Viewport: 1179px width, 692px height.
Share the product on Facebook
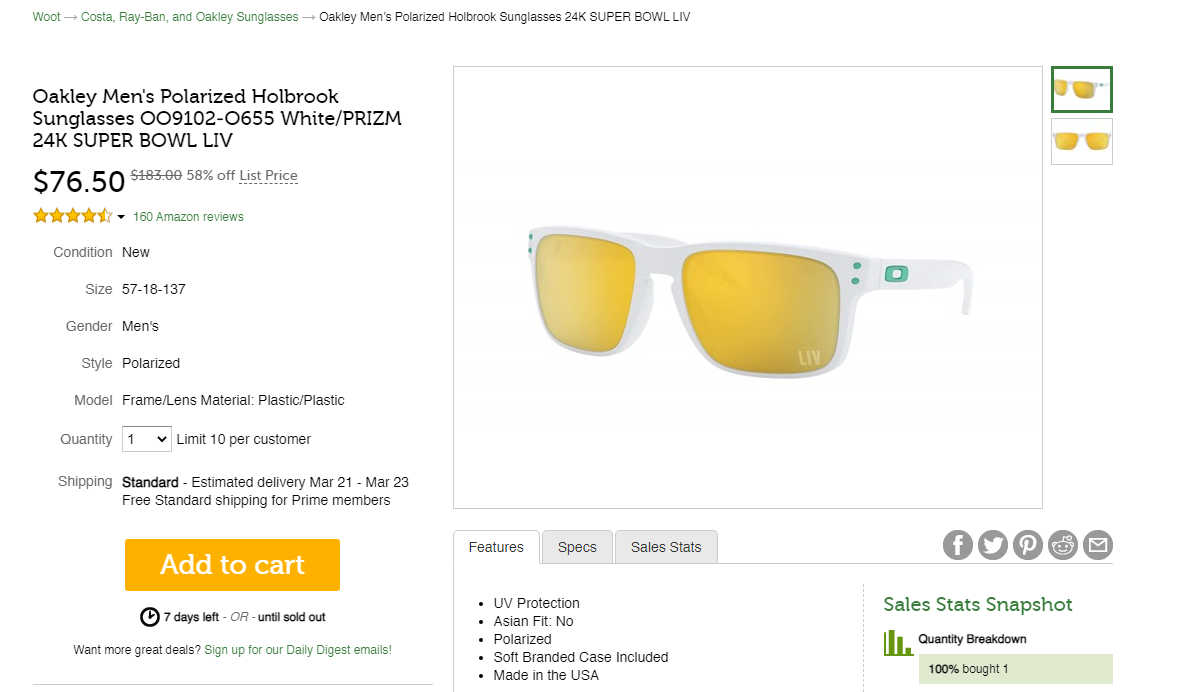tap(957, 545)
